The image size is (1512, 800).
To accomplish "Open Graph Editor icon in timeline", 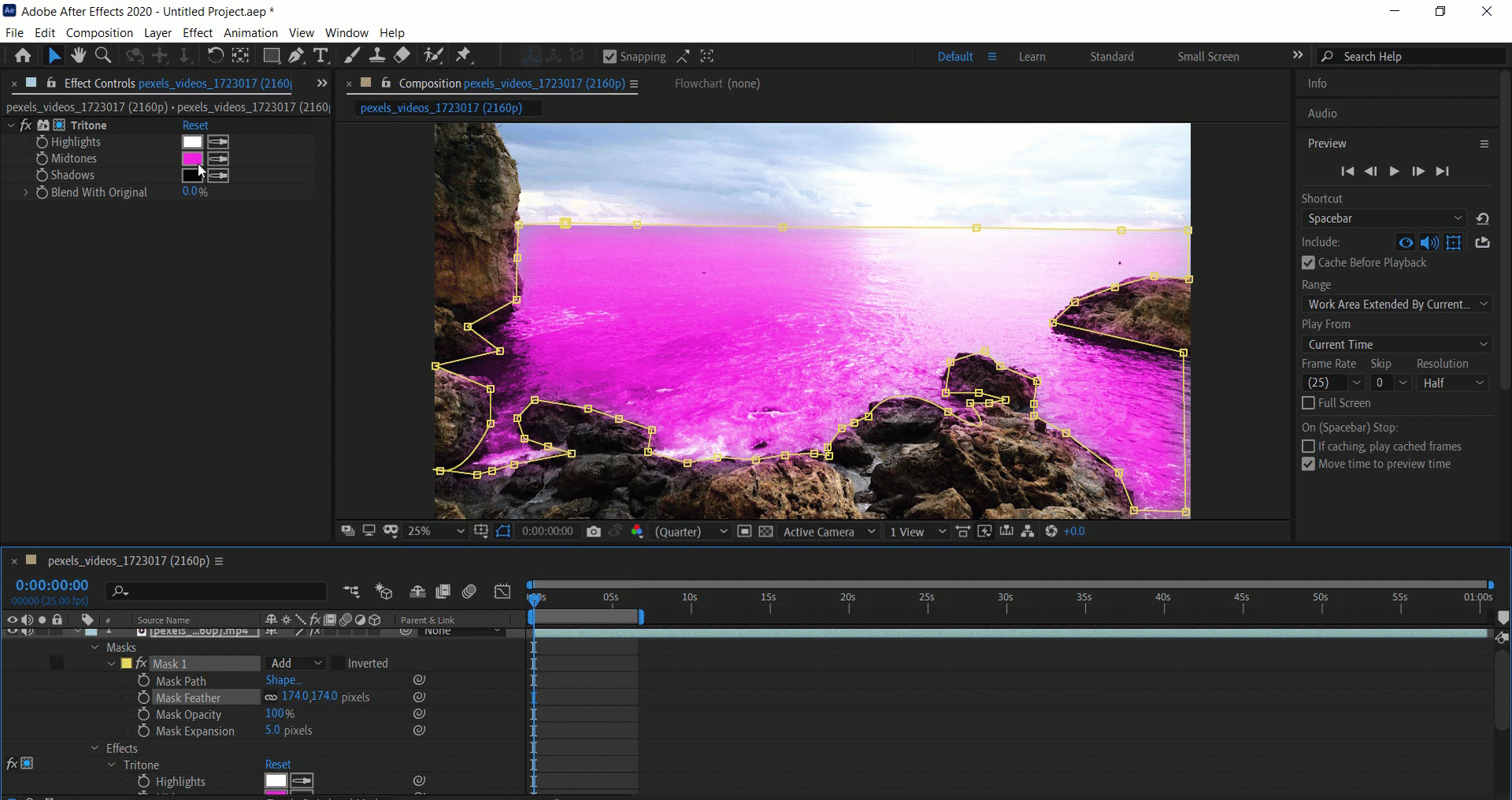I will [x=502, y=591].
